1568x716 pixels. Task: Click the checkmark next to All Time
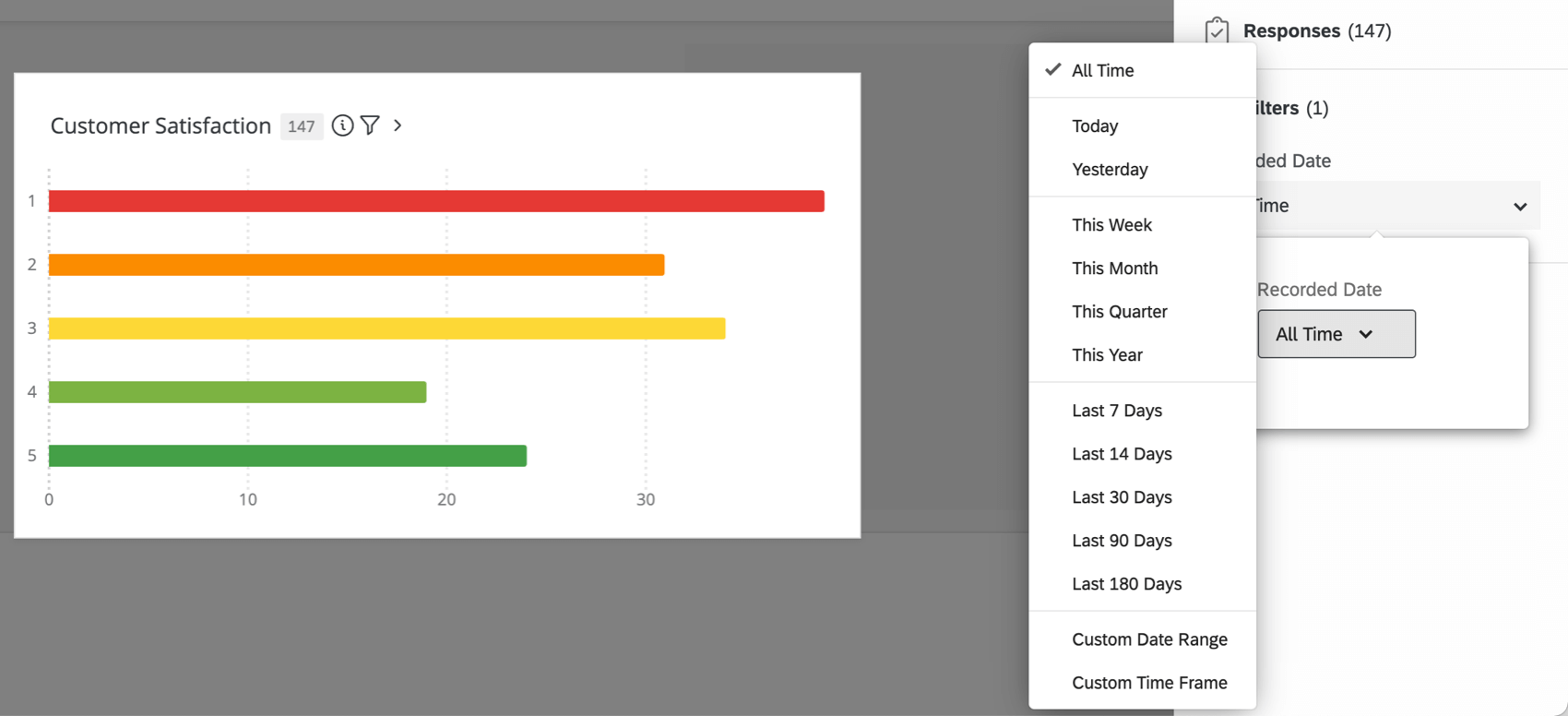coord(1052,69)
